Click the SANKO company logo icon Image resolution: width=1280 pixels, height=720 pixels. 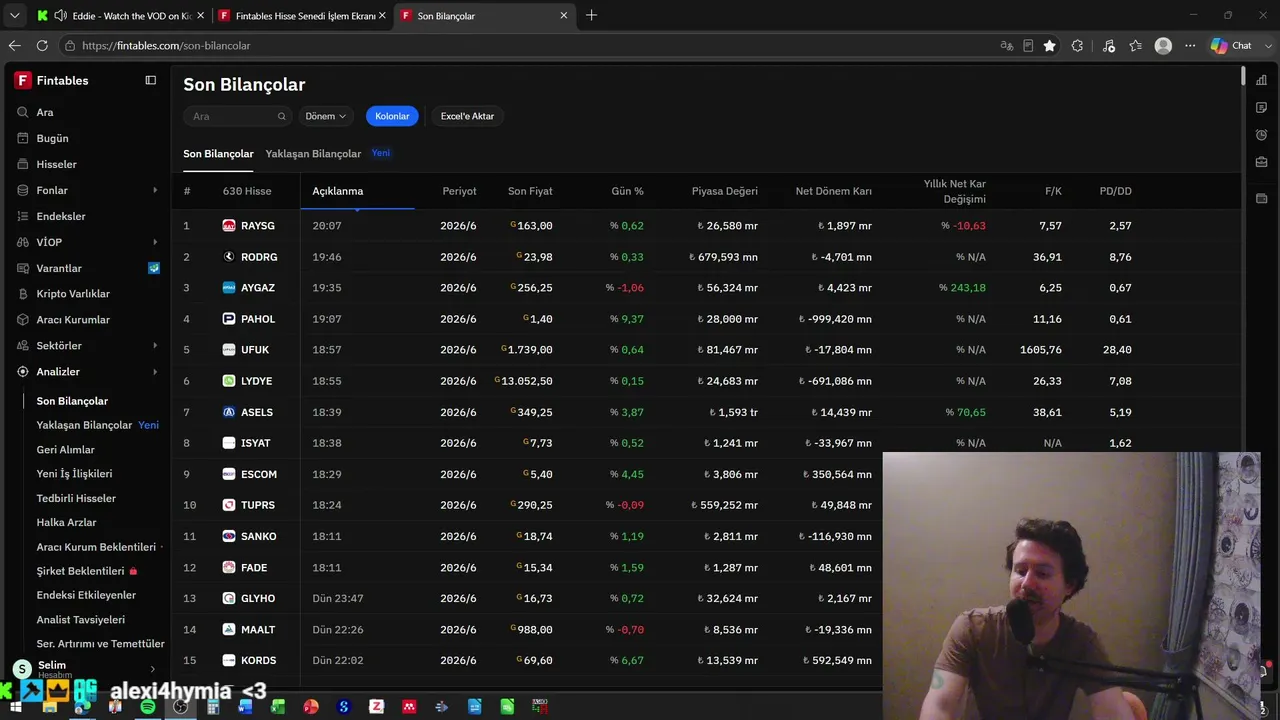(229, 536)
